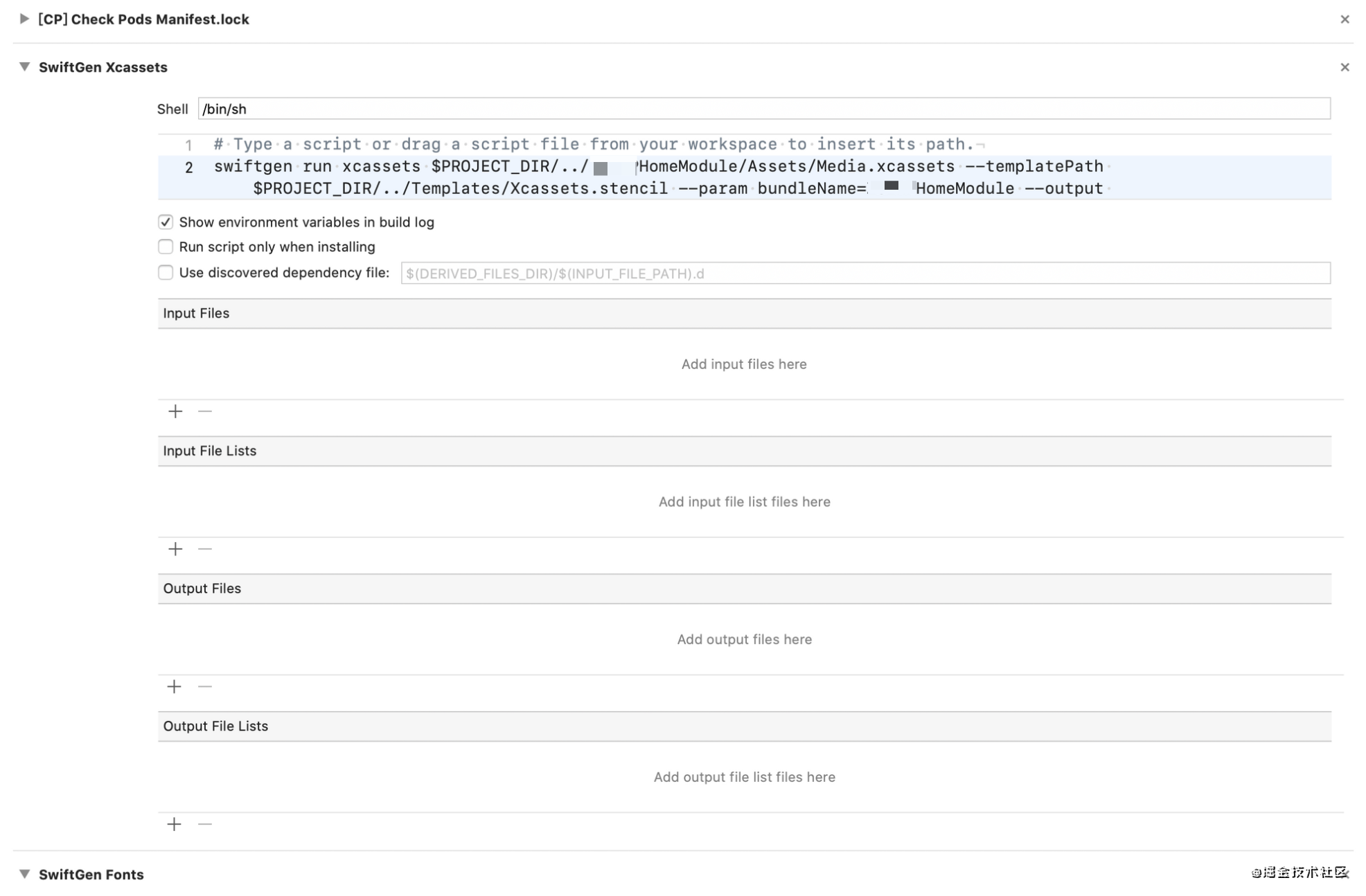Delete the Check Pods Manifest.lock phase
Image resolution: width=1366 pixels, height=896 pixels.
[1345, 19]
